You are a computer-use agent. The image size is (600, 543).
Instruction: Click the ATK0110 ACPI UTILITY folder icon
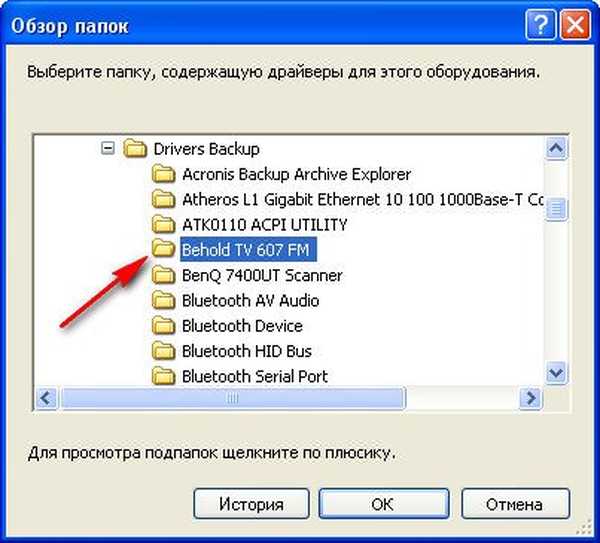[163, 224]
